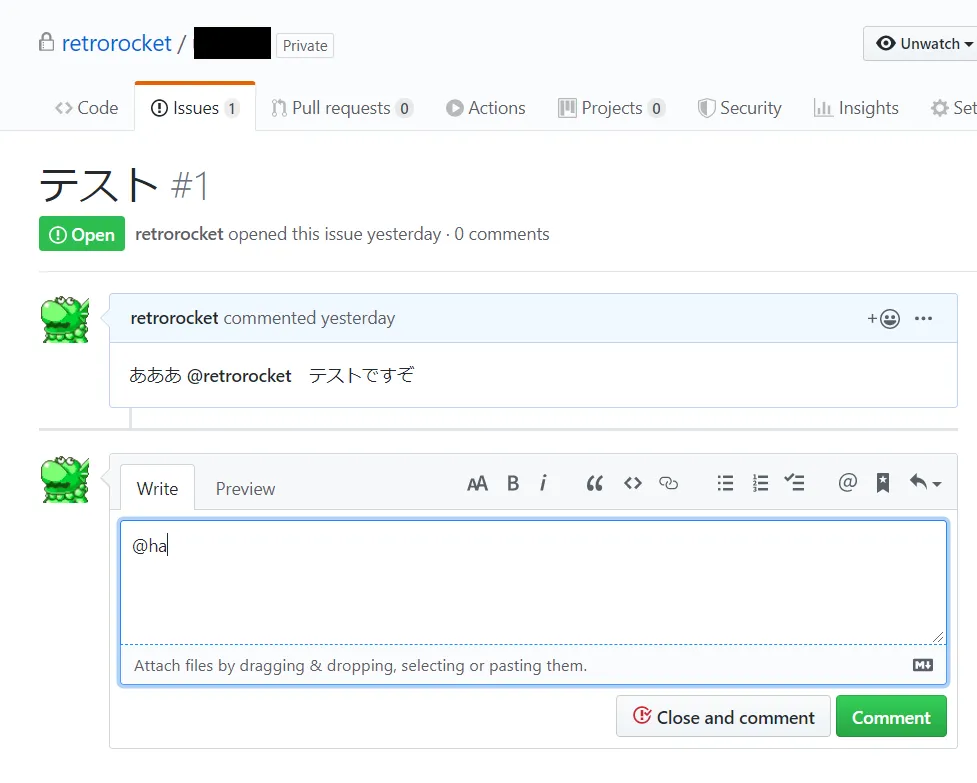
Task: Open the mention suggestions with @ icon
Action: pyautogui.click(x=847, y=483)
